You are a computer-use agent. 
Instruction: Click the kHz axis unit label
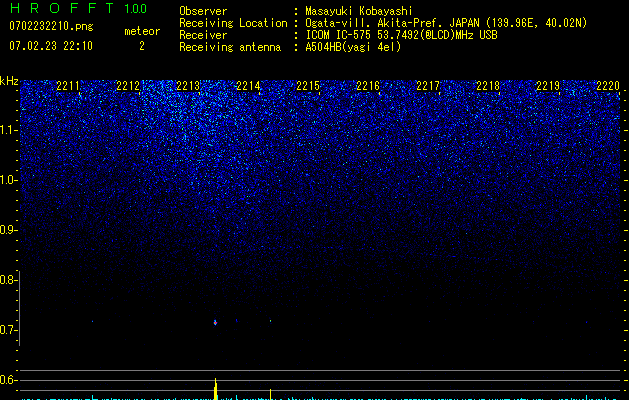(9, 81)
